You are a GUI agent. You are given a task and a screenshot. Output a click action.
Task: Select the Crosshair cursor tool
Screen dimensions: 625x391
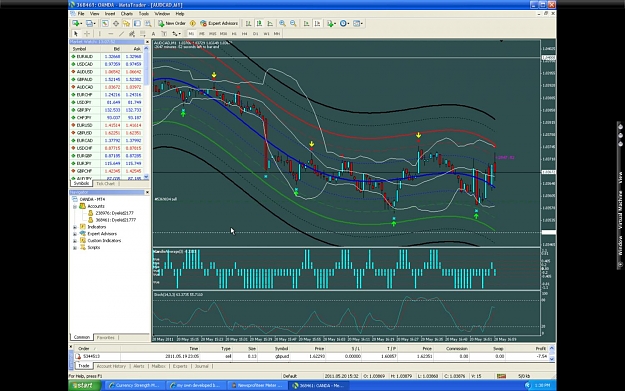(x=86, y=34)
